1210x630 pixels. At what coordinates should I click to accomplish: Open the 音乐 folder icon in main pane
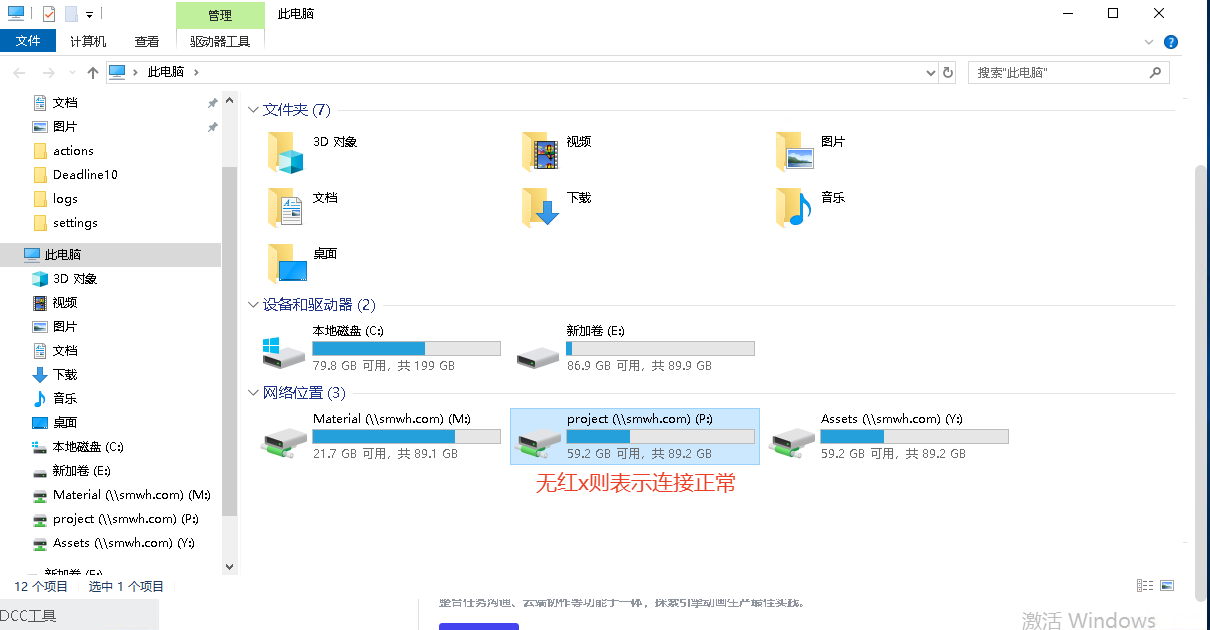[x=794, y=208]
